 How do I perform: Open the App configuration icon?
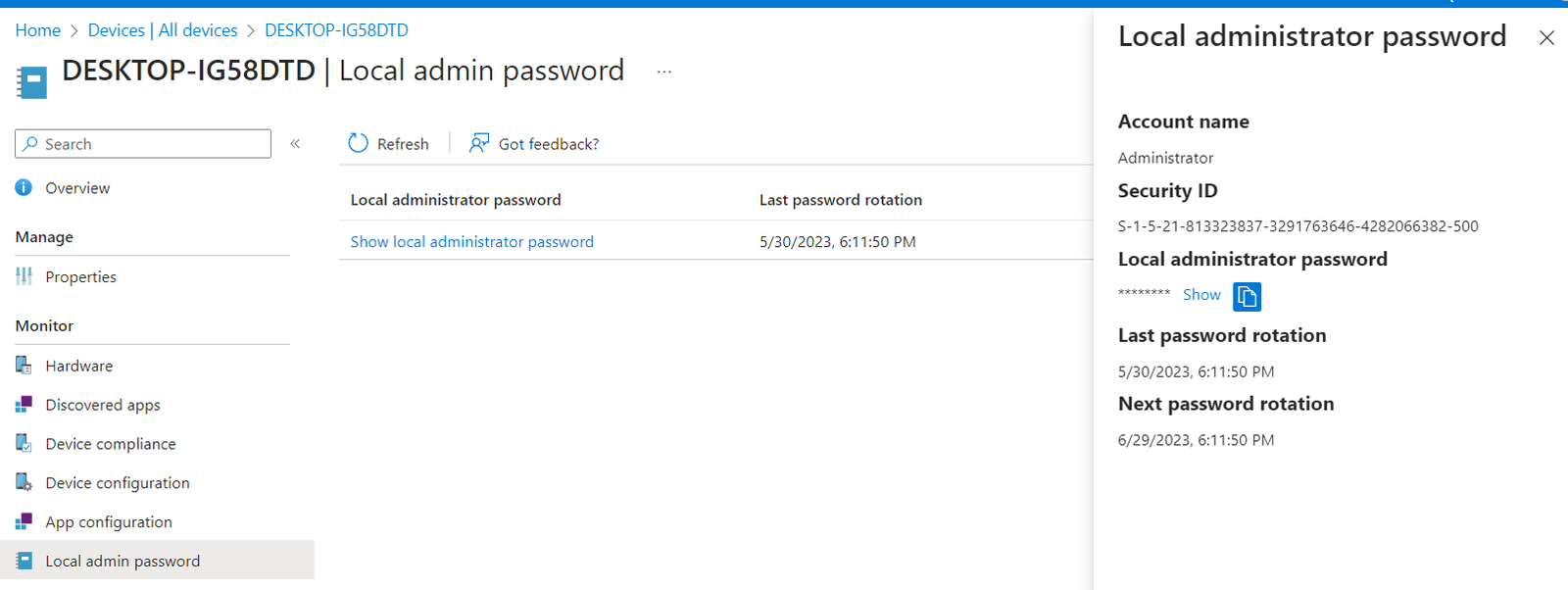click(23, 521)
